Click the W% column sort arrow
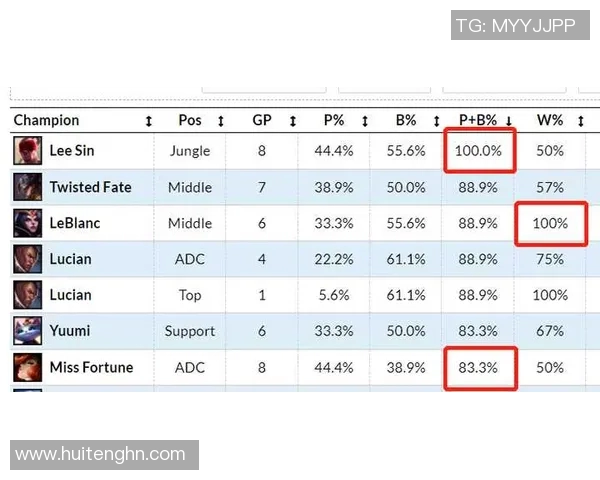 (581, 121)
